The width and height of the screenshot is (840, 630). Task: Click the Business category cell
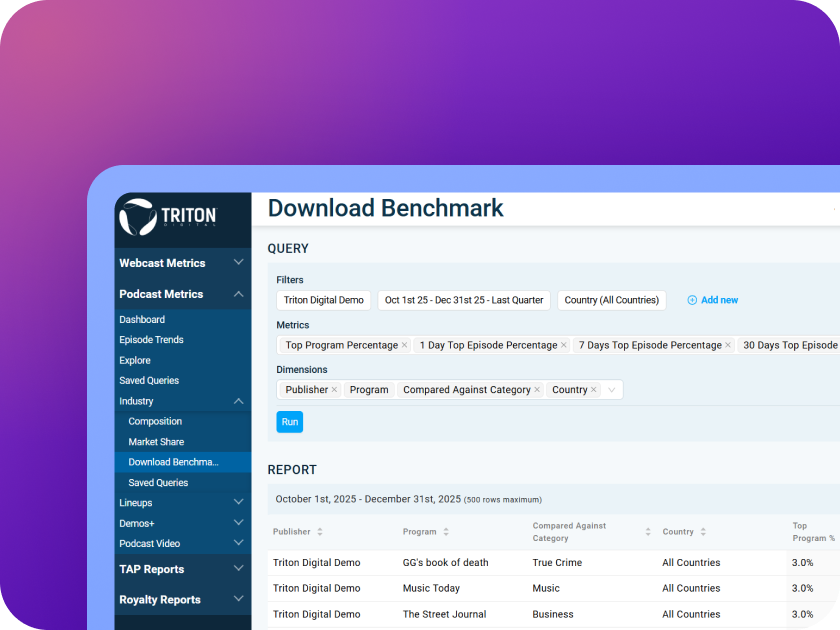553,614
